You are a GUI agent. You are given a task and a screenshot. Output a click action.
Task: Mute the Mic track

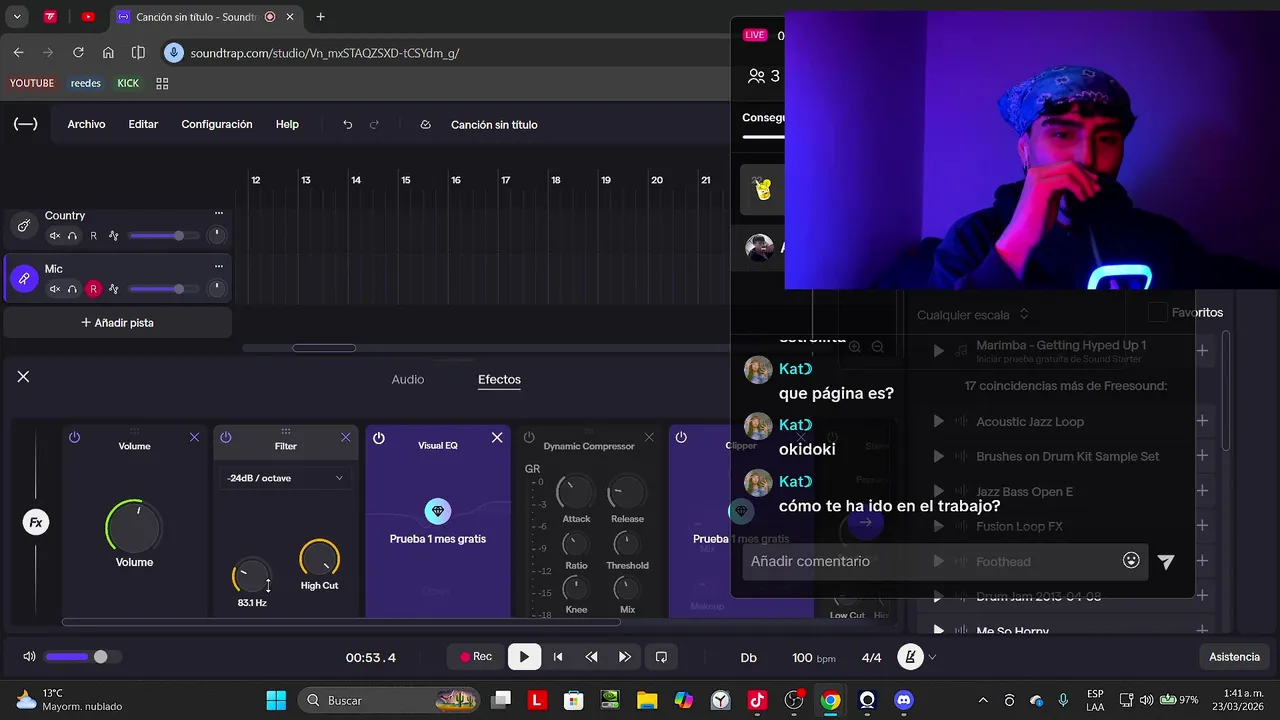[55, 289]
